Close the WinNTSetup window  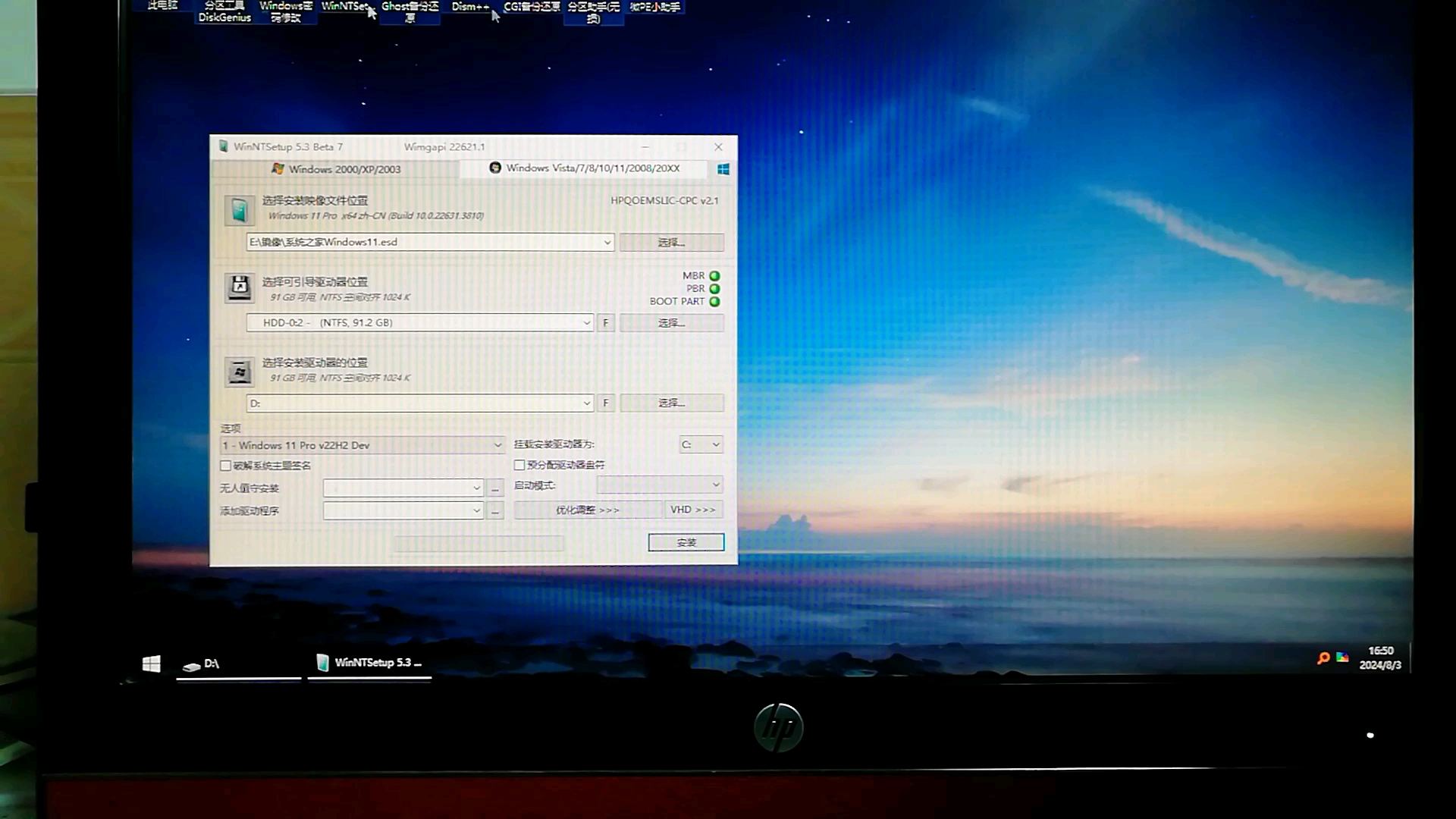point(718,147)
